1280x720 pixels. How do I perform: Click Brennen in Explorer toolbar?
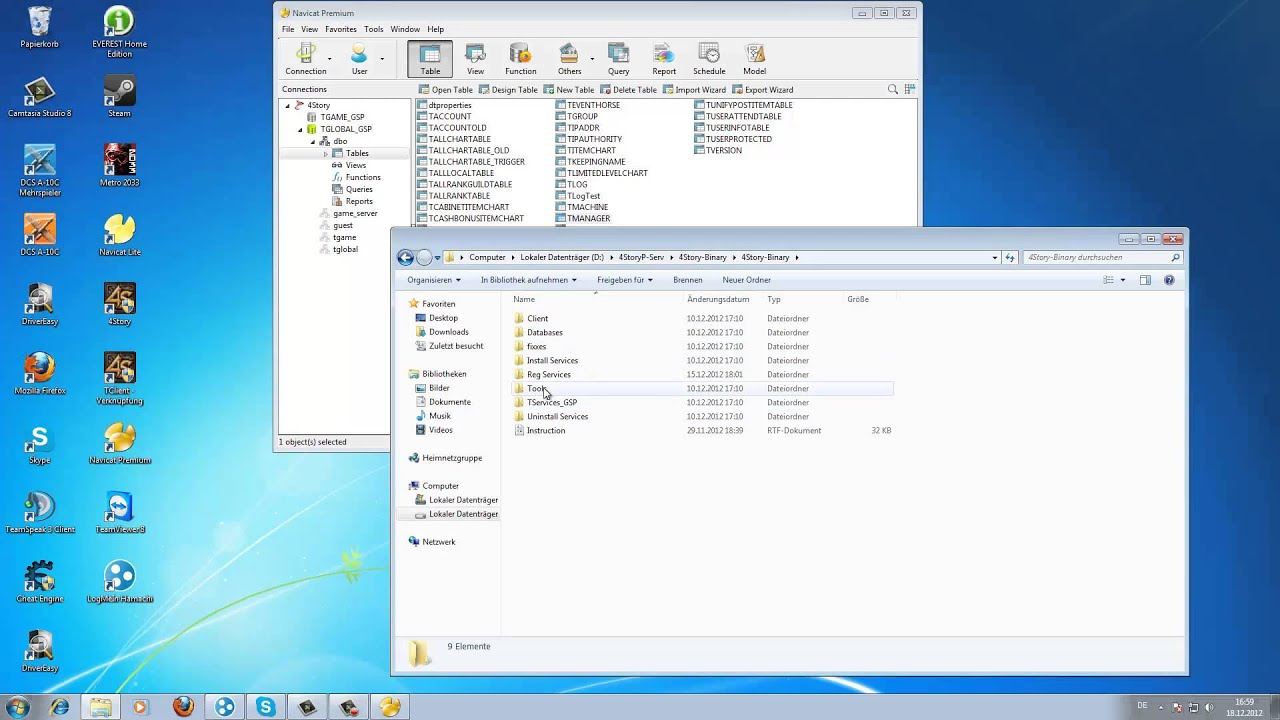click(x=688, y=280)
